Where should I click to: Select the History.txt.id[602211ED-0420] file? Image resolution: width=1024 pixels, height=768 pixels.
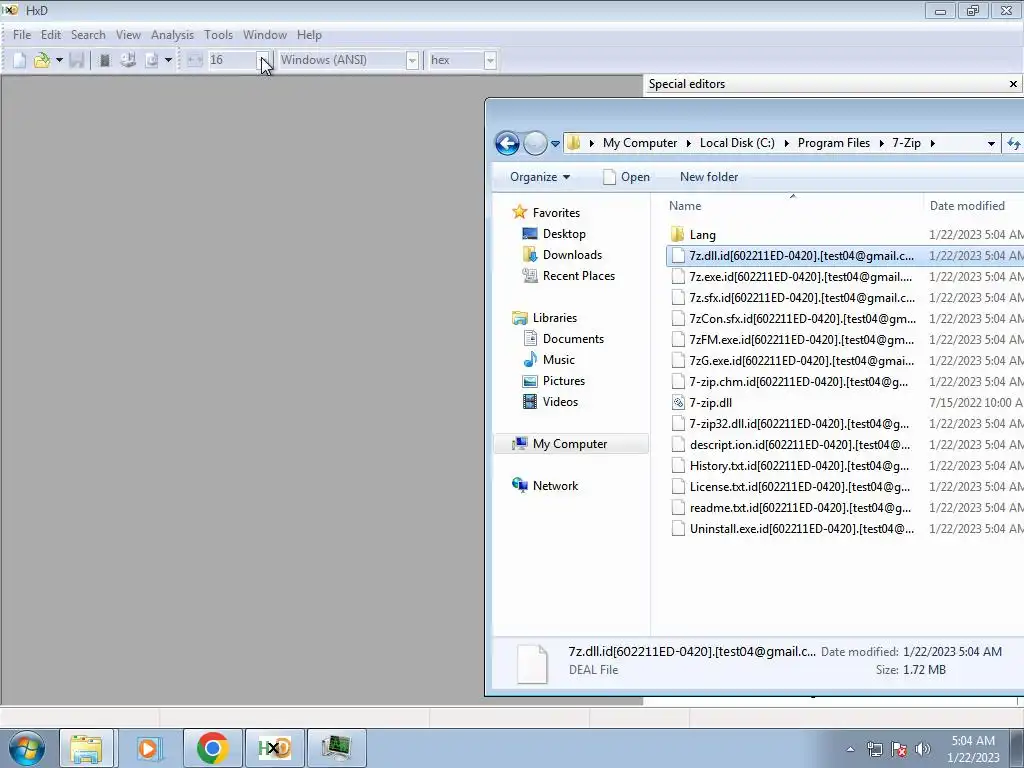click(x=799, y=466)
